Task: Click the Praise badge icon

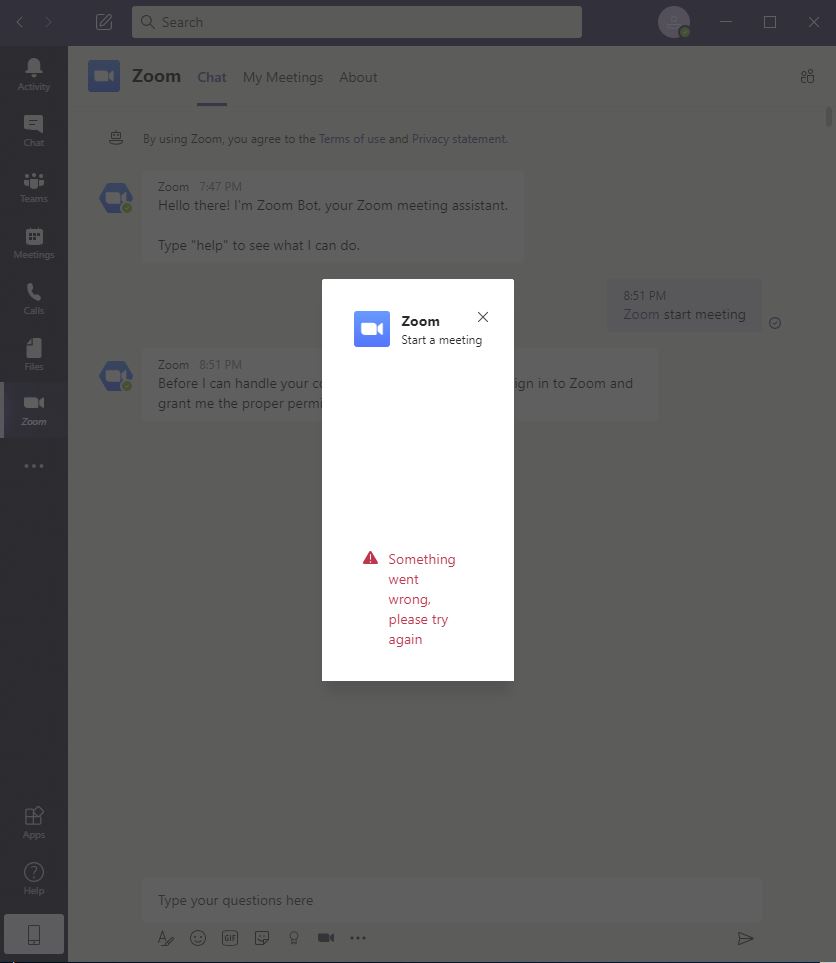Action: 294,938
